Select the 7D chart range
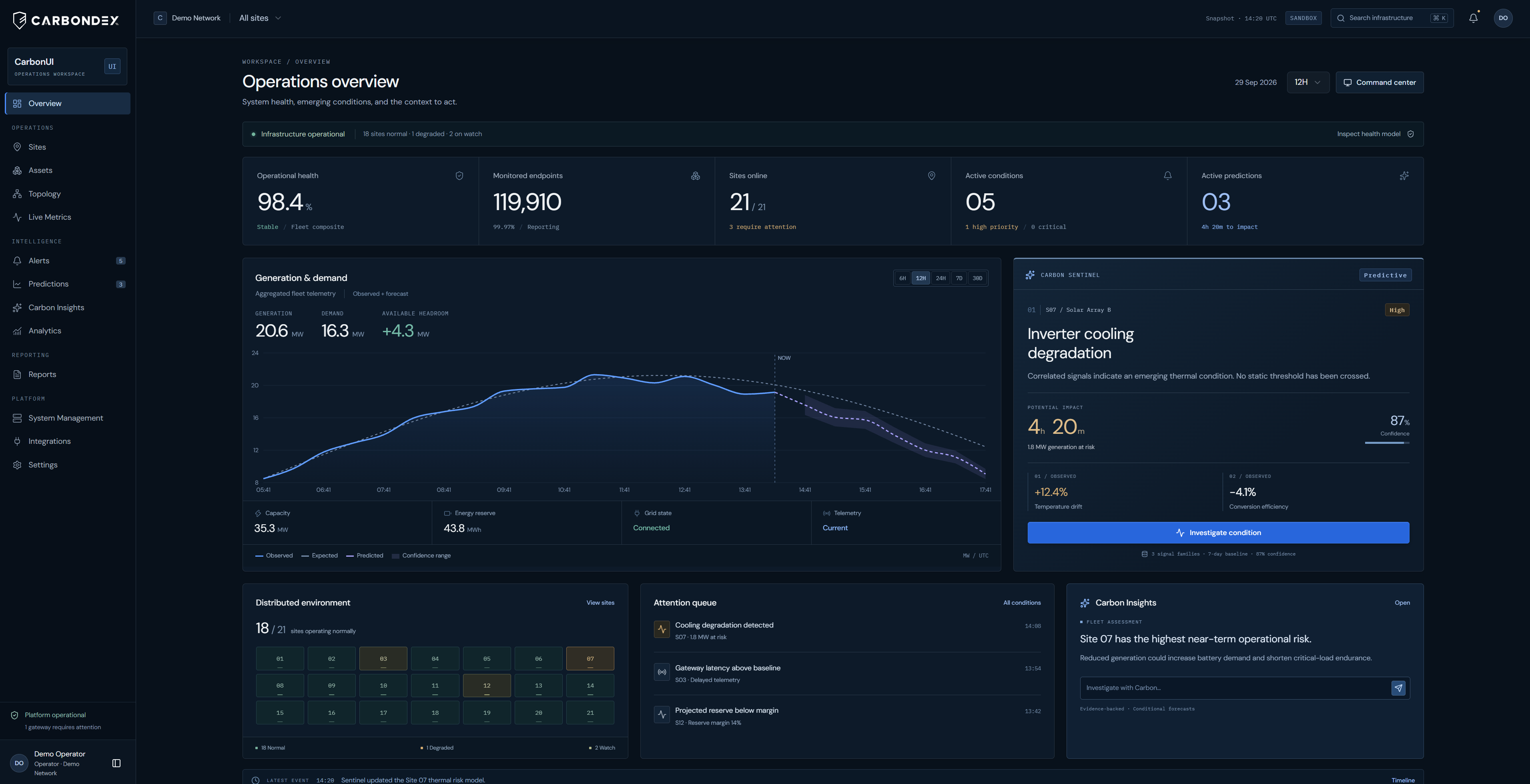The height and width of the screenshot is (784, 1530). [x=959, y=278]
